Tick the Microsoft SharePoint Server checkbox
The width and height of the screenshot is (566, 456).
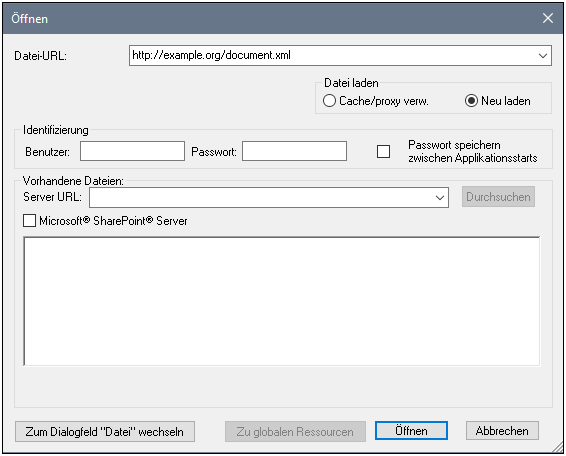(29, 221)
